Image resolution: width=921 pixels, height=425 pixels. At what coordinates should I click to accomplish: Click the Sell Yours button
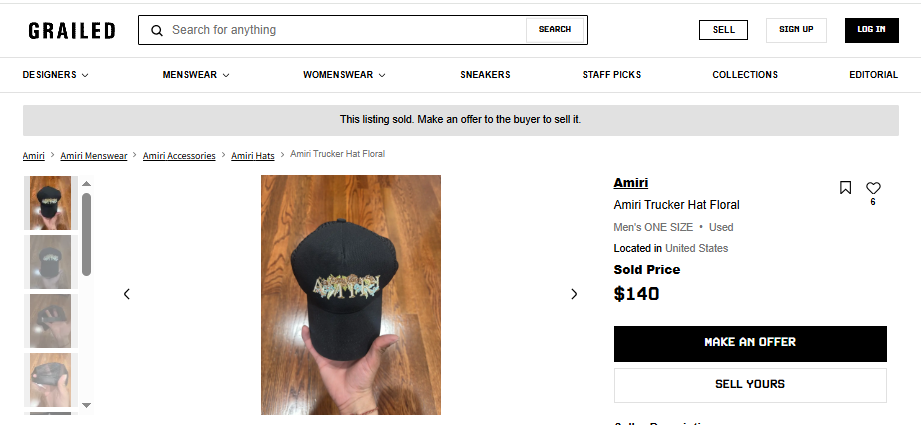click(x=750, y=384)
